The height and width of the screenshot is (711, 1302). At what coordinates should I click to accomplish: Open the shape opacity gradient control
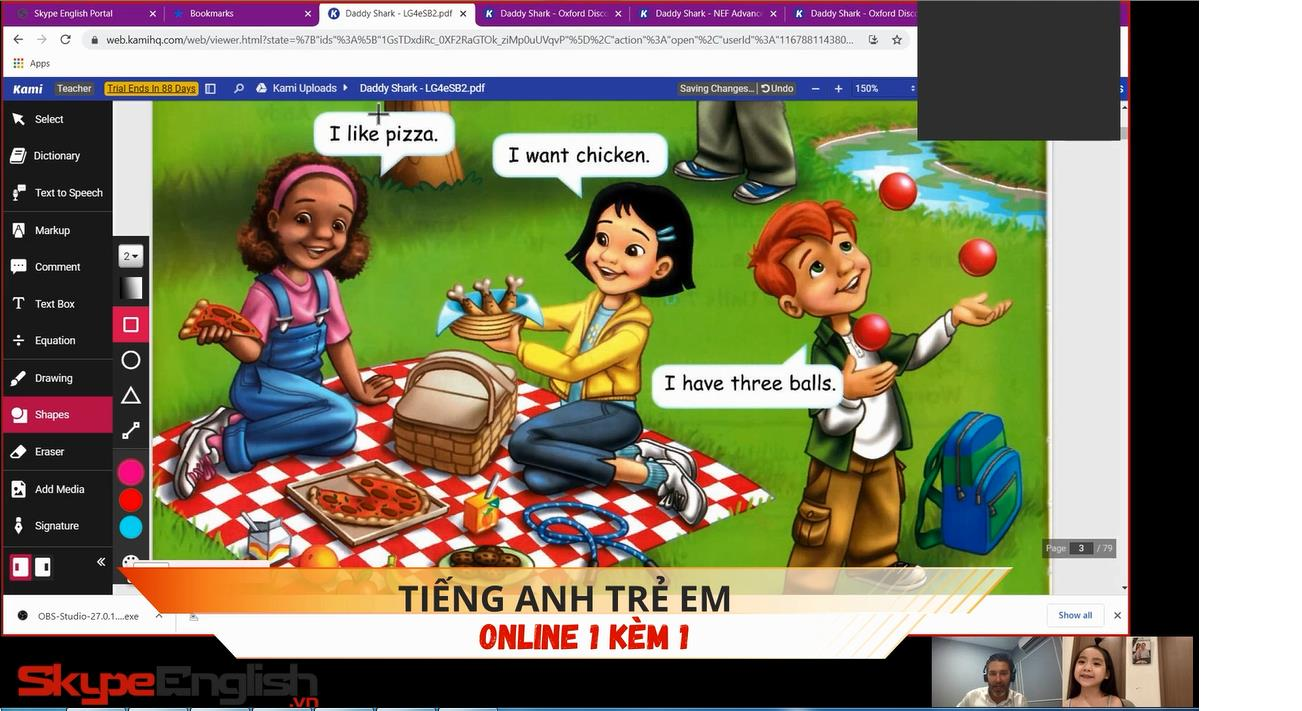131,288
